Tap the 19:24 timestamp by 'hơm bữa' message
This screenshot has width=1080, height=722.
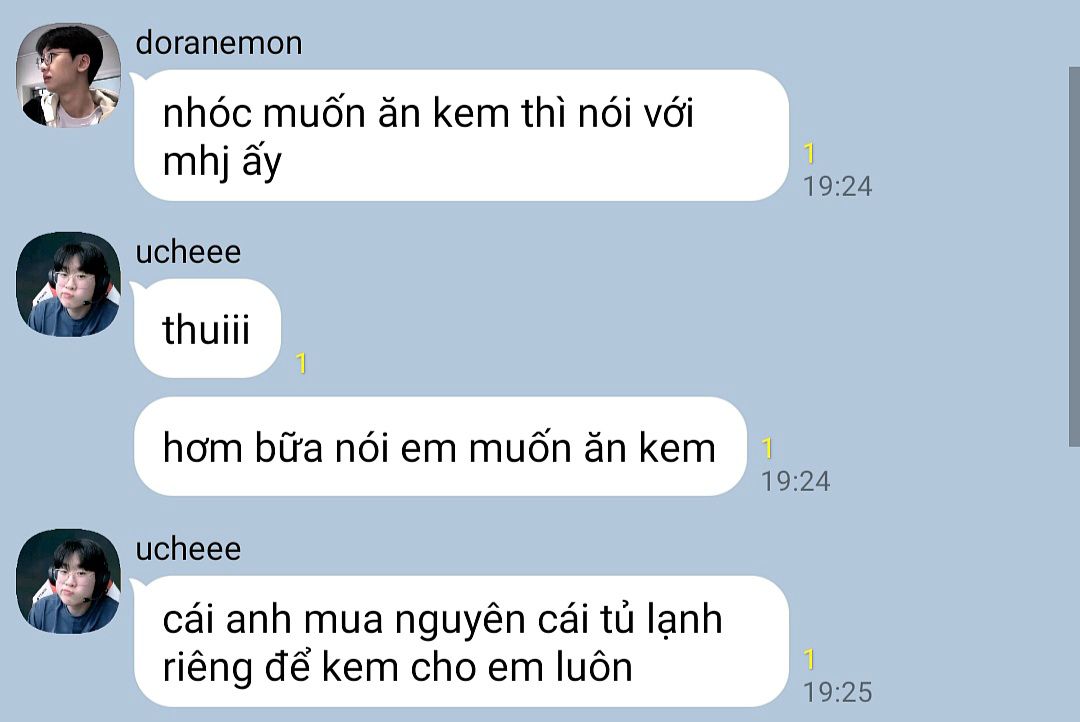pyautogui.click(x=796, y=482)
